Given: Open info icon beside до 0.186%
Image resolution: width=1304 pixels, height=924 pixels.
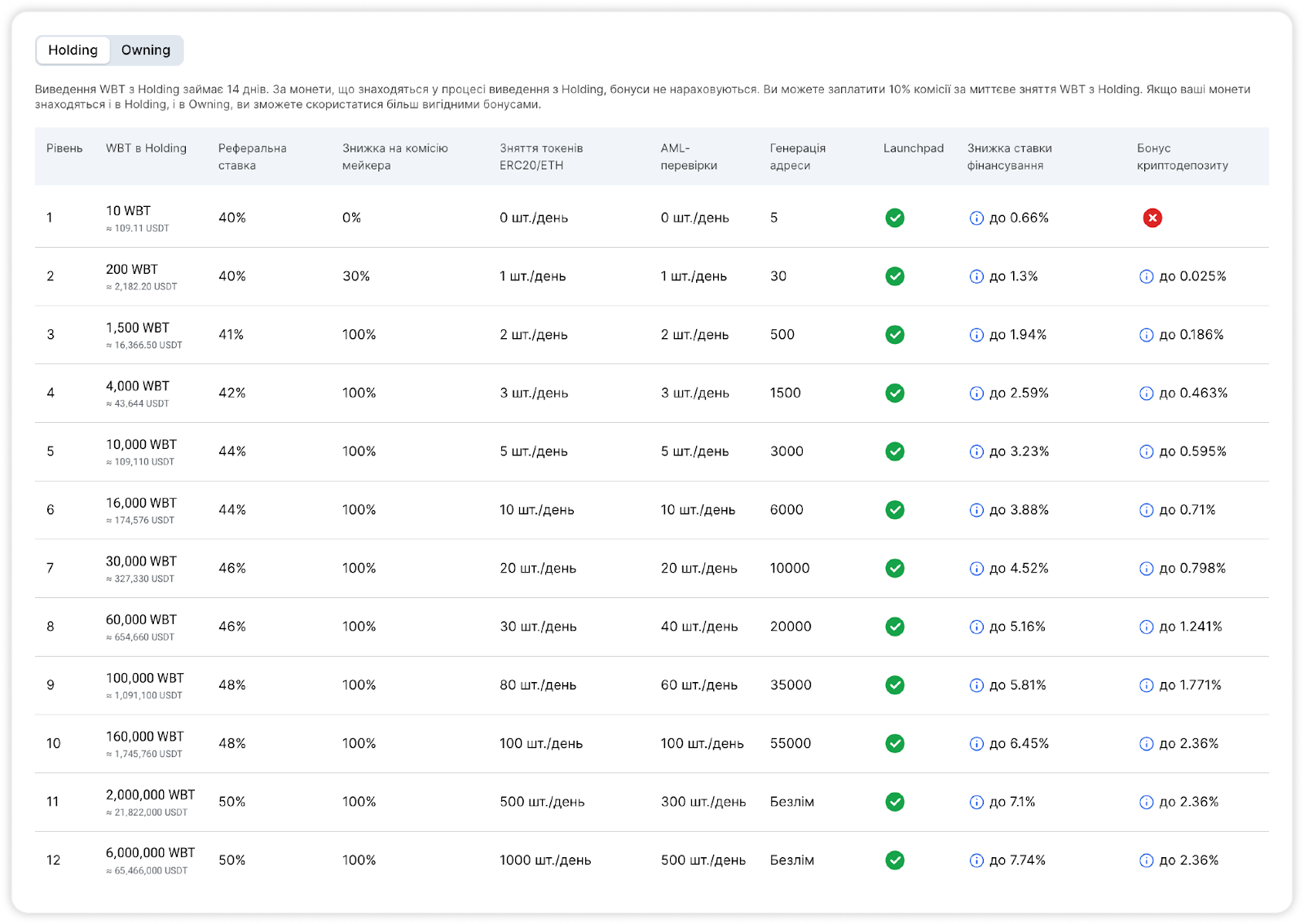Looking at the screenshot, I should coord(1146,335).
